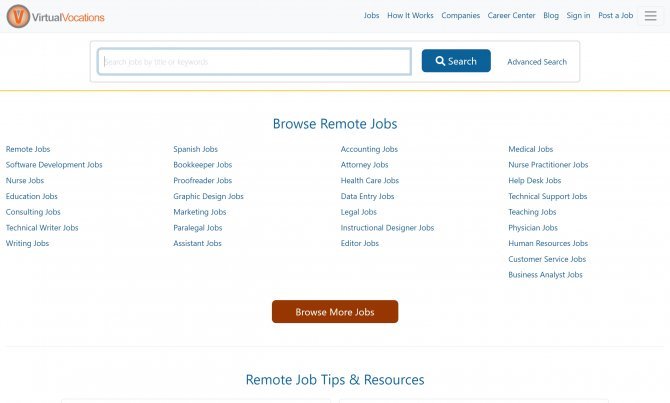Browse Remote Jobs link
Screen dimensions: 670x403
tap(28, 149)
